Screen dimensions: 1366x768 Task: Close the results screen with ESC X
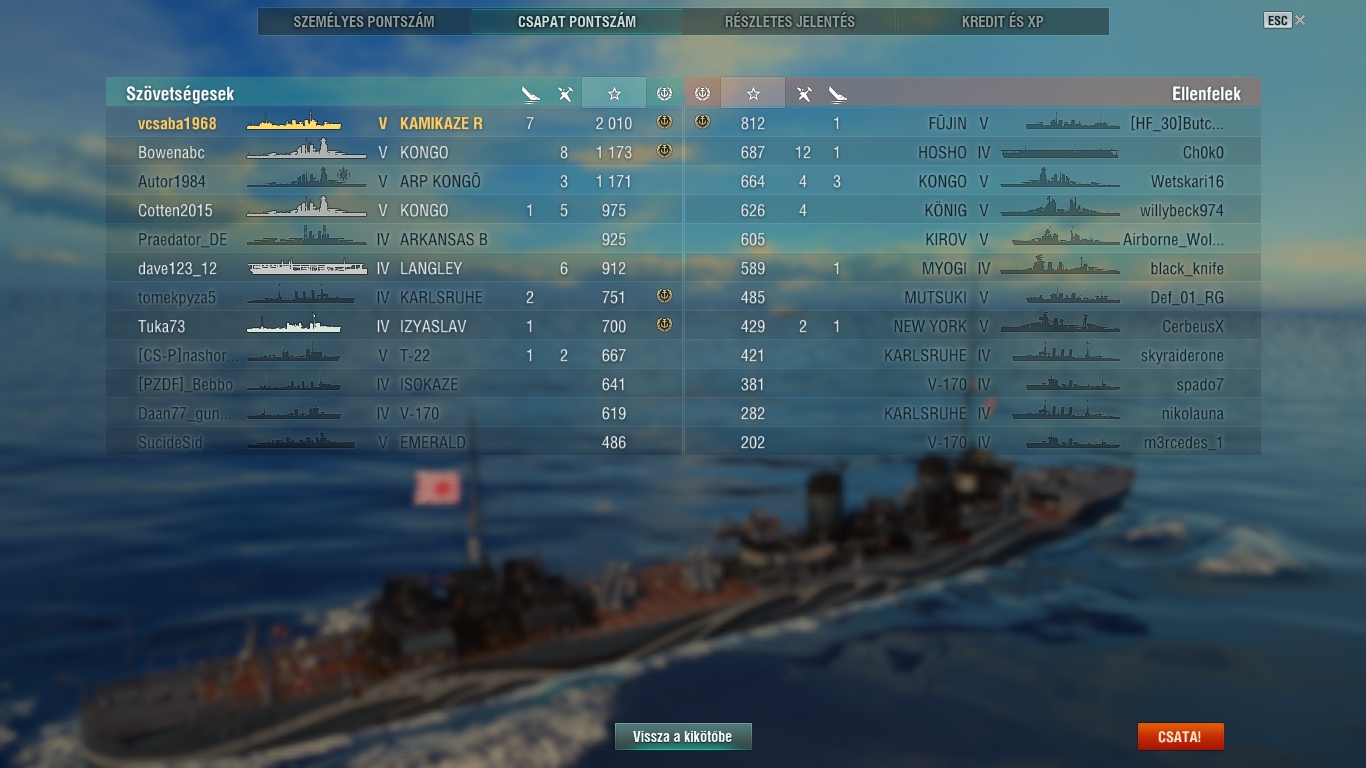point(1285,20)
